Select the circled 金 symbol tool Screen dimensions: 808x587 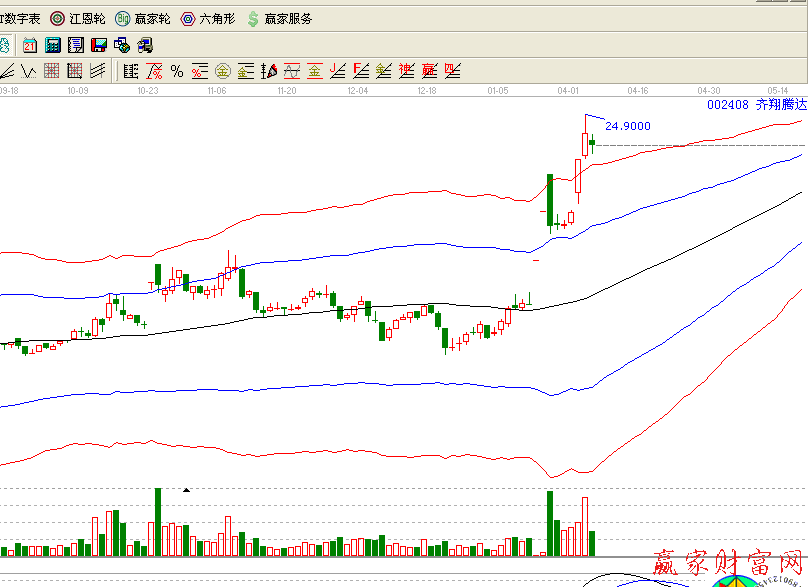click(x=222, y=71)
